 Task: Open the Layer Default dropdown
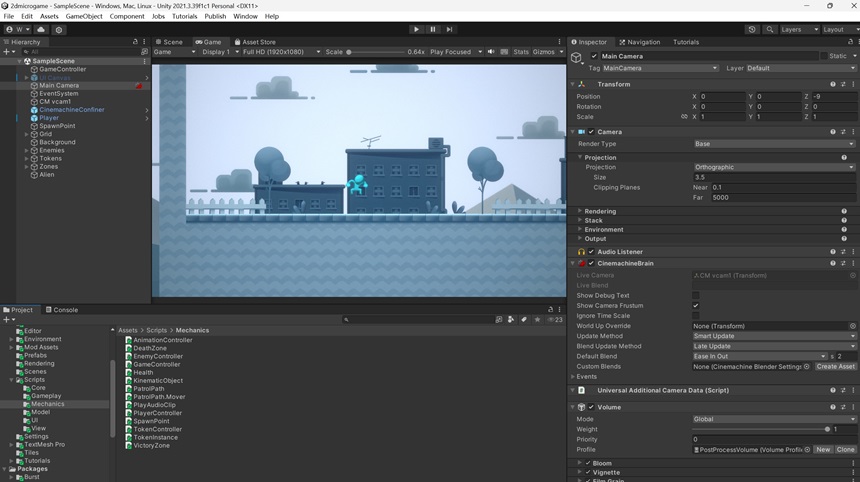(x=801, y=68)
